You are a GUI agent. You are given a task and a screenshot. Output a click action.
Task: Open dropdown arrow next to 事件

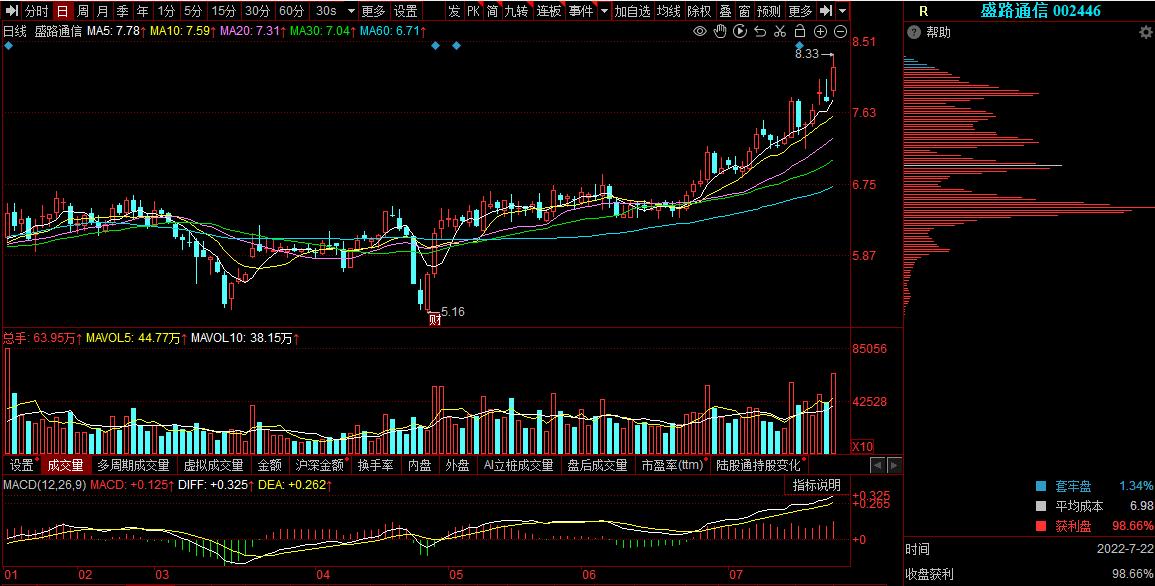(604, 11)
